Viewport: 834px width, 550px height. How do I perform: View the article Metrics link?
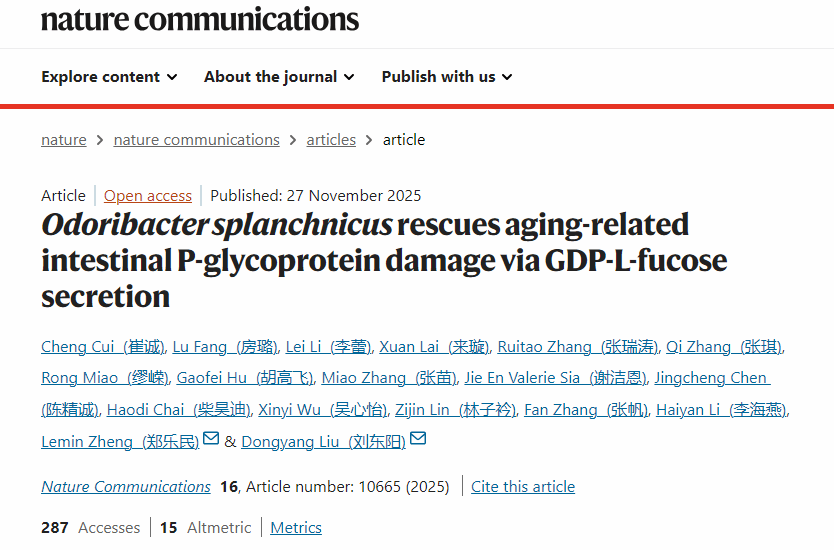click(296, 527)
